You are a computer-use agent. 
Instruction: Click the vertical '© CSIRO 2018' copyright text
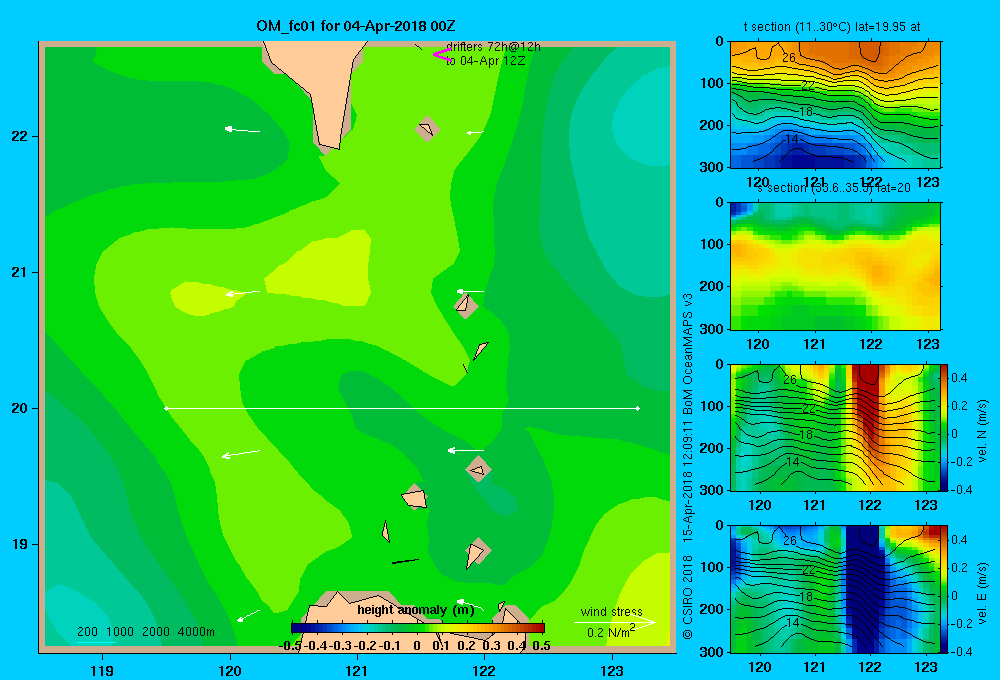(x=688, y=597)
